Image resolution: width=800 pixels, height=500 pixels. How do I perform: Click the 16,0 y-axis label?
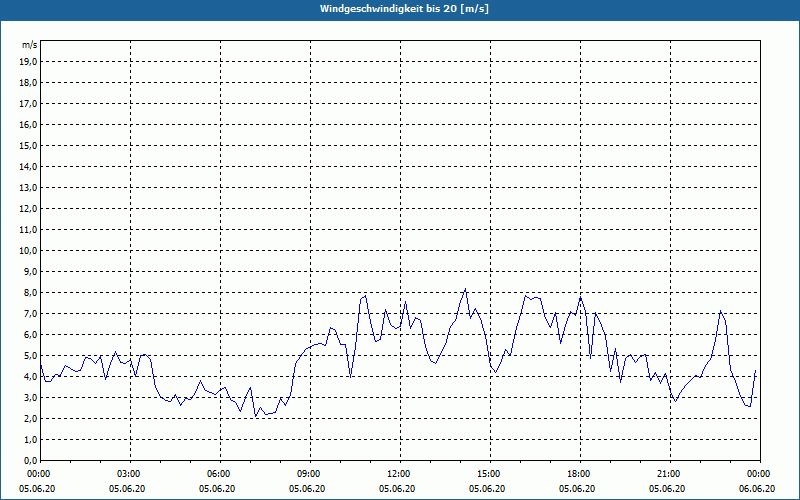pyautogui.click(x=28, y=124)
